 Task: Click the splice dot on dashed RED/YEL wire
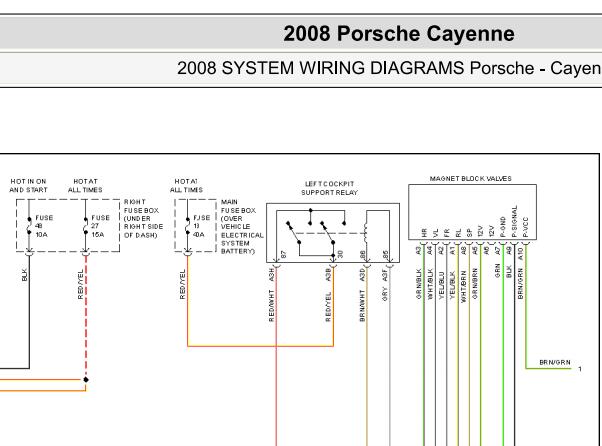pyautogui.click(x=86, y=380)
